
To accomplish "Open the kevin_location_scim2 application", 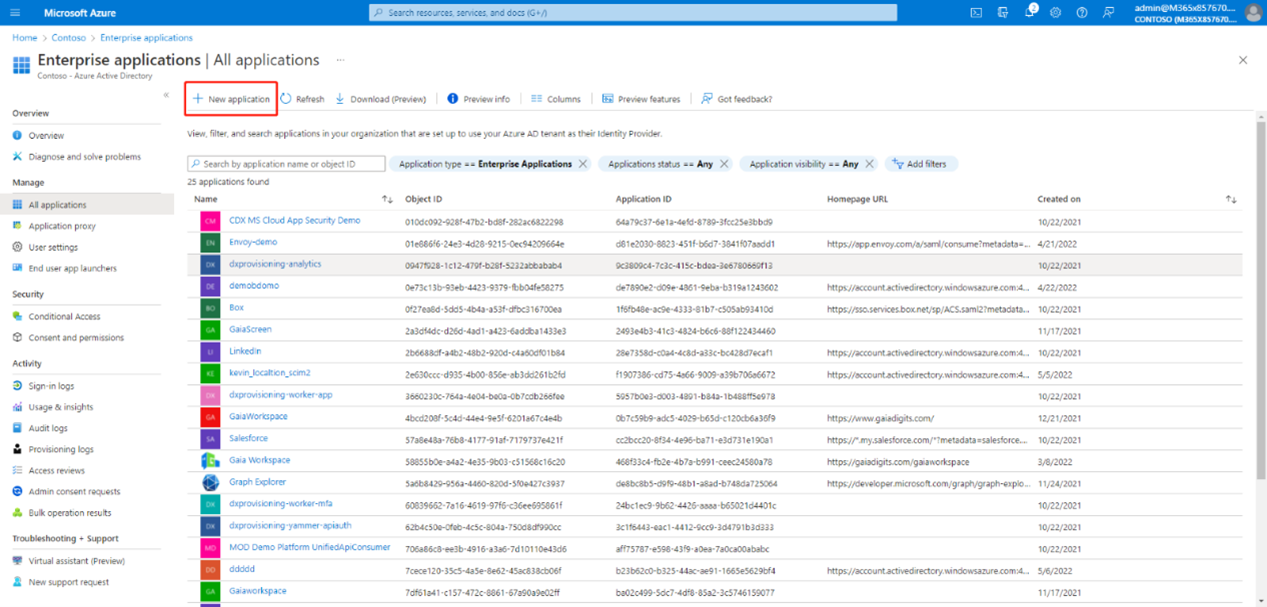I will pyautogui.click(x=270, y=373).
